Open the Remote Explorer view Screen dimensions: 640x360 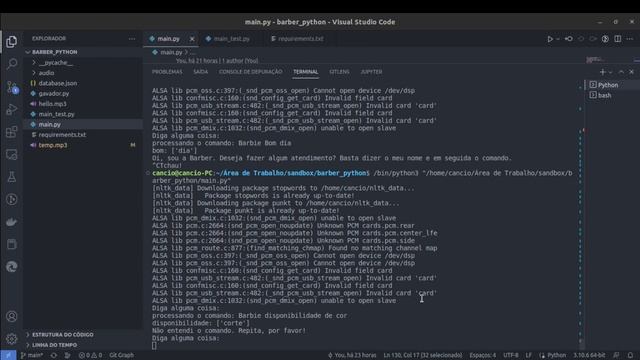[x=12, y=154]
